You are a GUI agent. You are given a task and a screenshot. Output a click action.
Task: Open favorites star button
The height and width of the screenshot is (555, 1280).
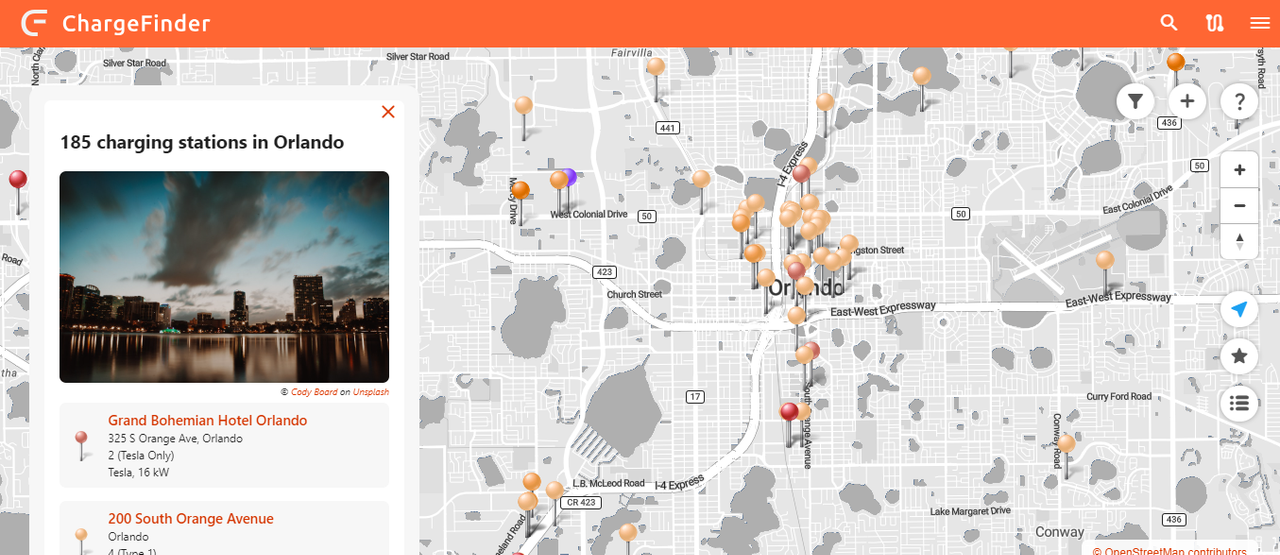[x=1239, y=355]
